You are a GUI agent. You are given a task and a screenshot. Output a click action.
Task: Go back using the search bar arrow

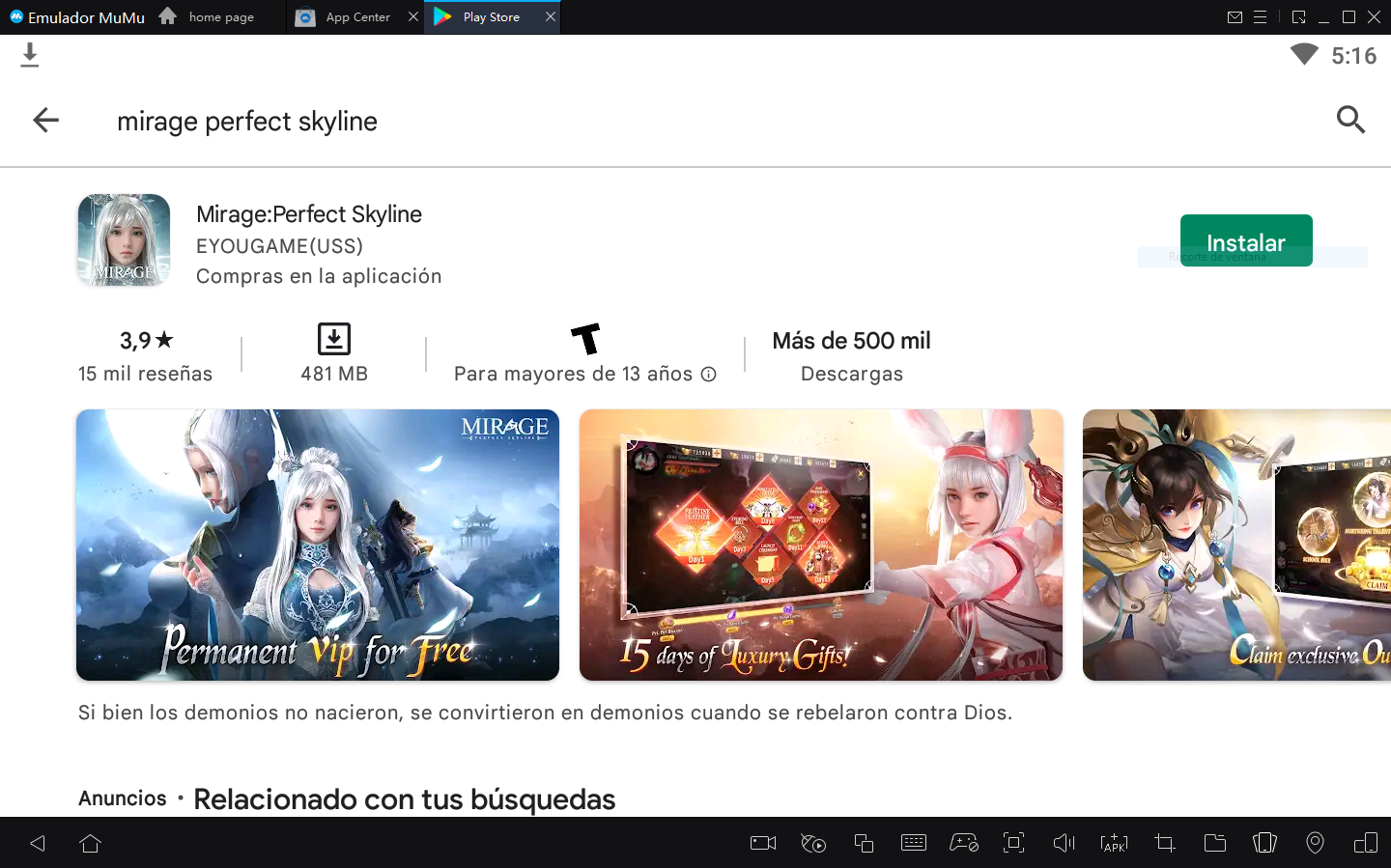pyautogui.click(x=45, y=121)
